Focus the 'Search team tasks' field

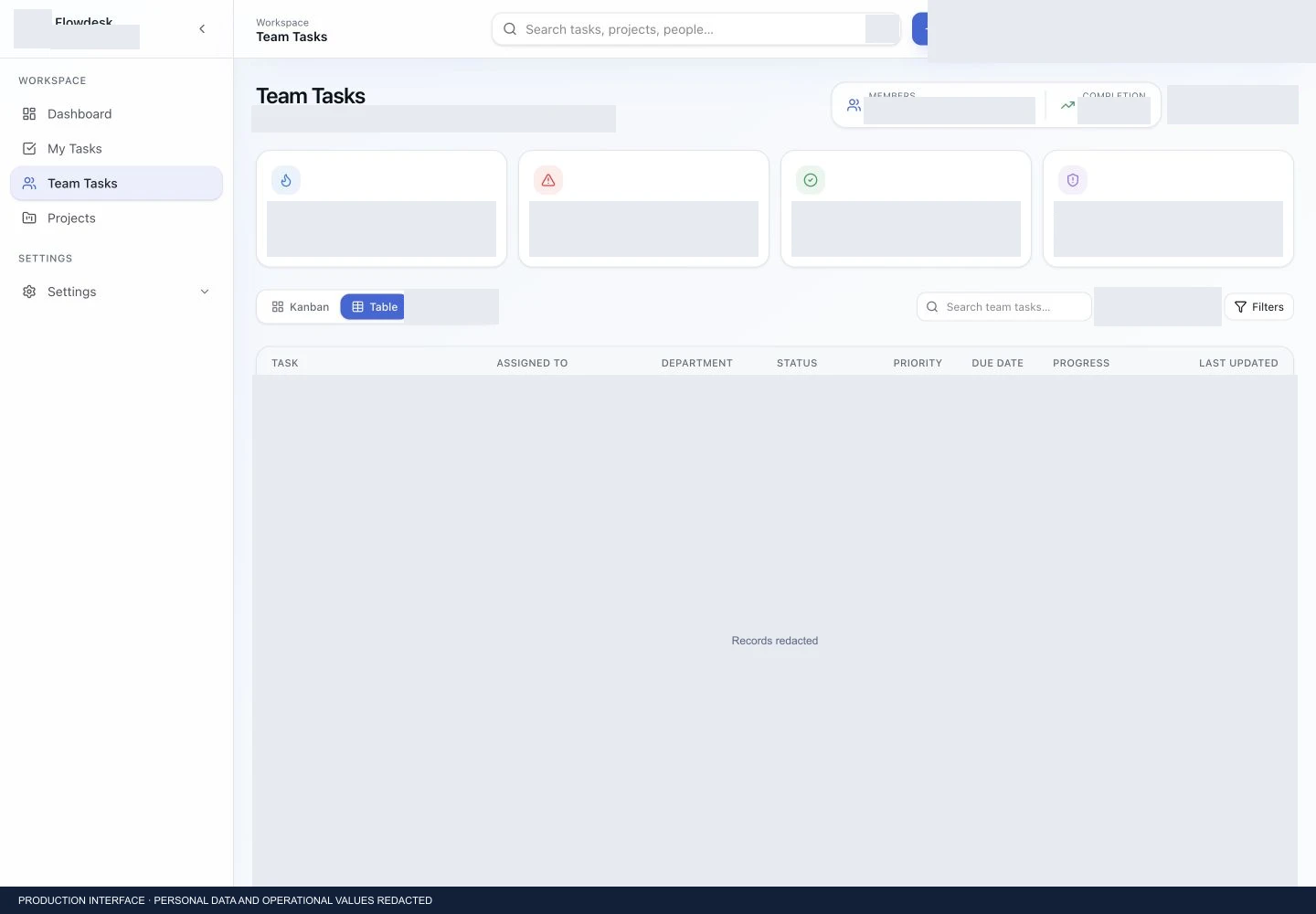tap(1003, 307)
